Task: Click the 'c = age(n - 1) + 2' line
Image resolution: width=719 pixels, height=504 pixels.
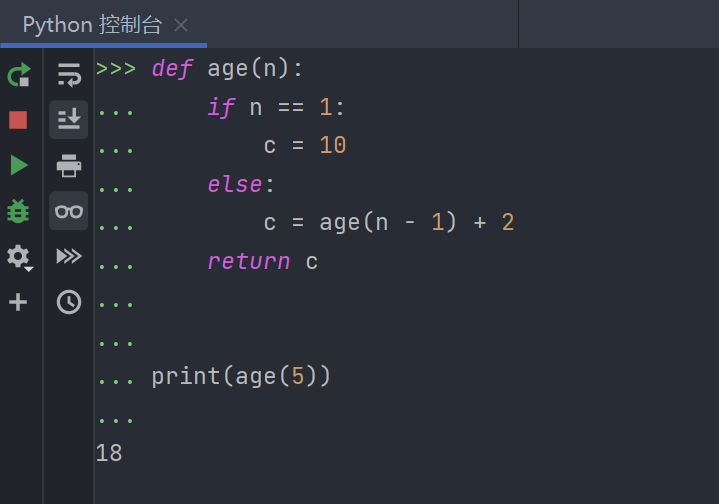Action: pos(389,222)
